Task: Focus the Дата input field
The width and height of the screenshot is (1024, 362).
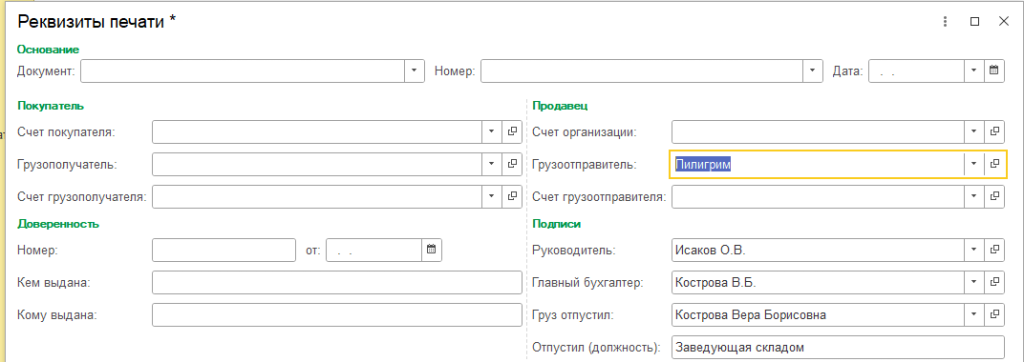Action: tap(916, 71)
